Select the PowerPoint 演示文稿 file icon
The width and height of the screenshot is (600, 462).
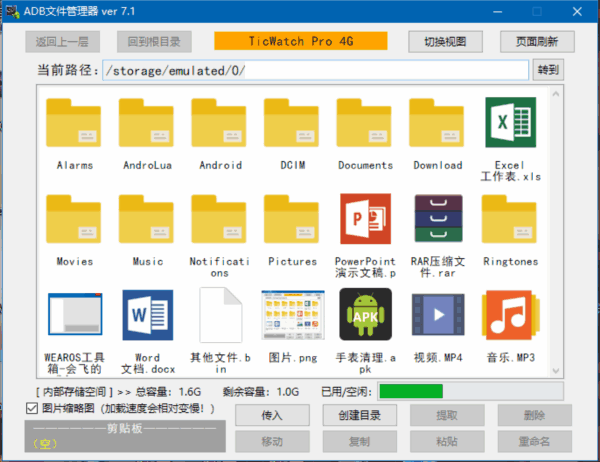pos(365,220)
